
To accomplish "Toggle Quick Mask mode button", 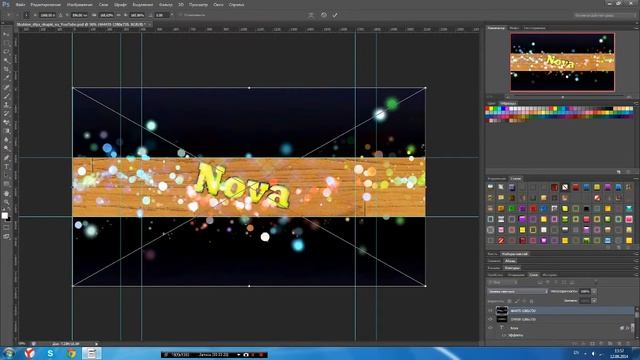I will point(7,227).
